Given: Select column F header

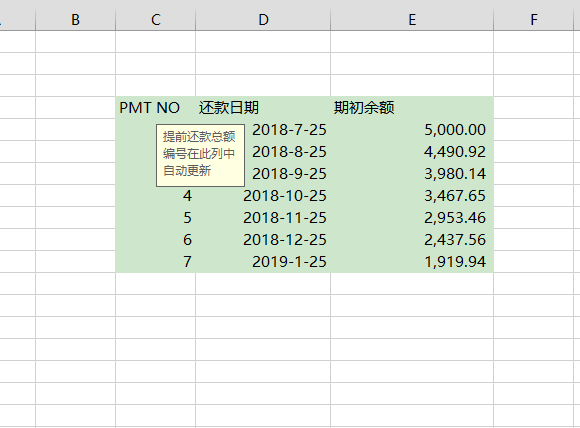Looking at the screenshot, I should (x=533, y=20).
